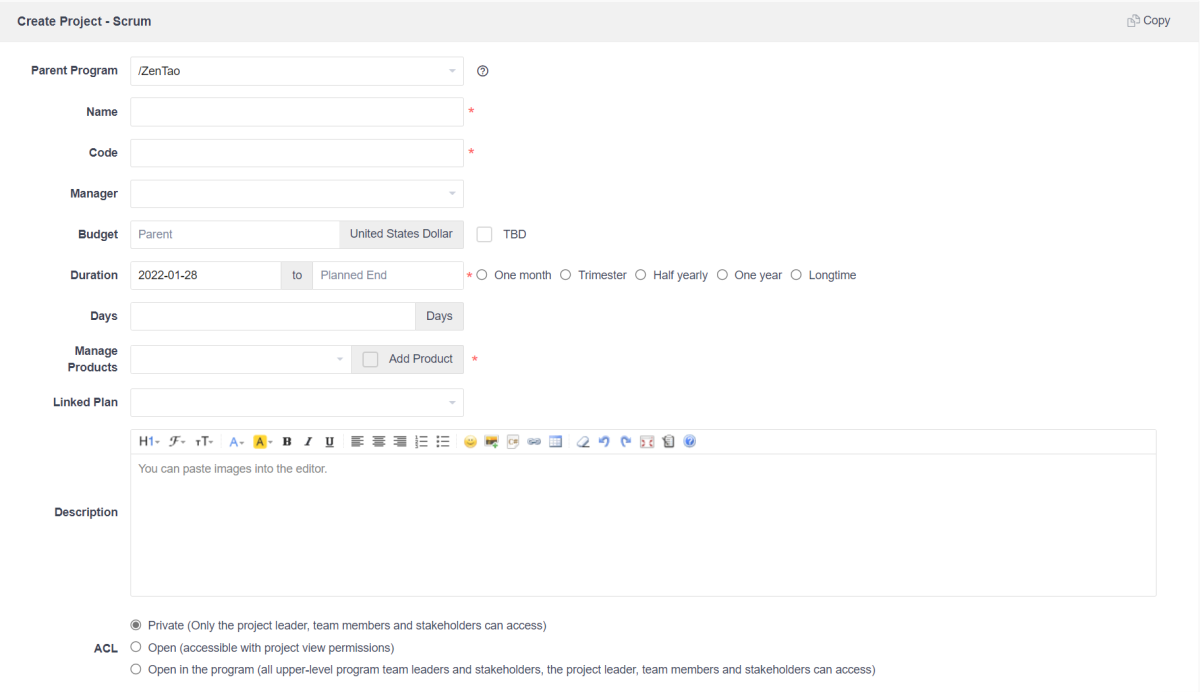The image size is (1200, 692).
Task: Expand the Manager dropdown
Action: click(x=297, y=194)
